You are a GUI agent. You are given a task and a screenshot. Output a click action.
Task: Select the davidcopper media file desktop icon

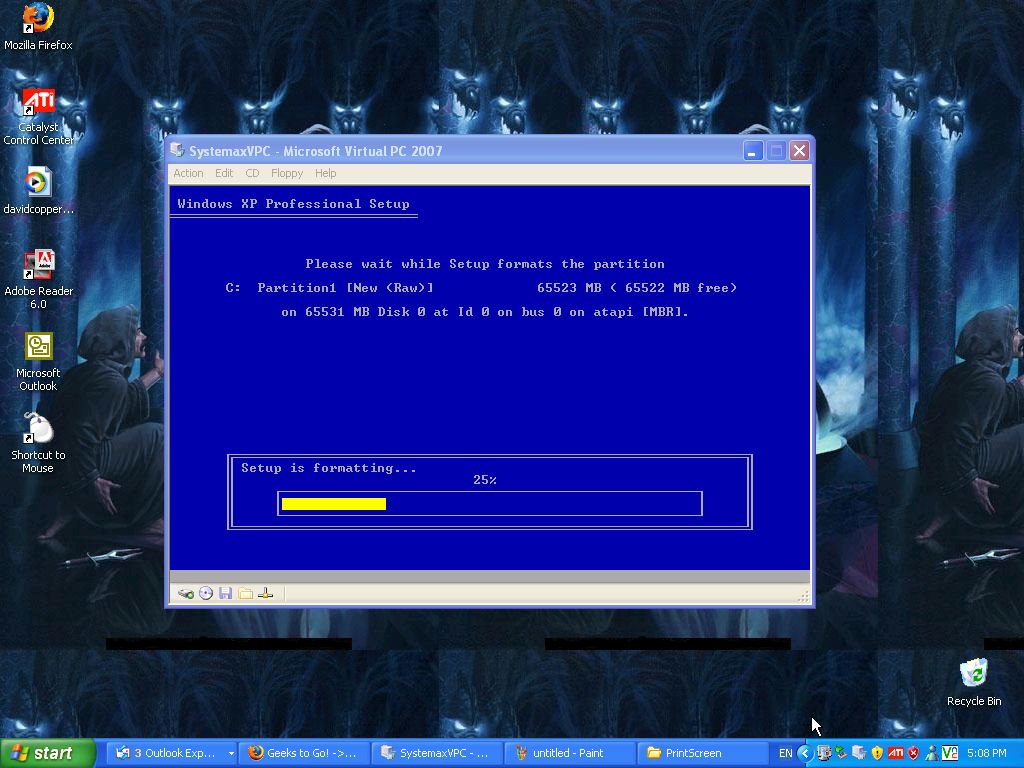click(x=38, y=191)
